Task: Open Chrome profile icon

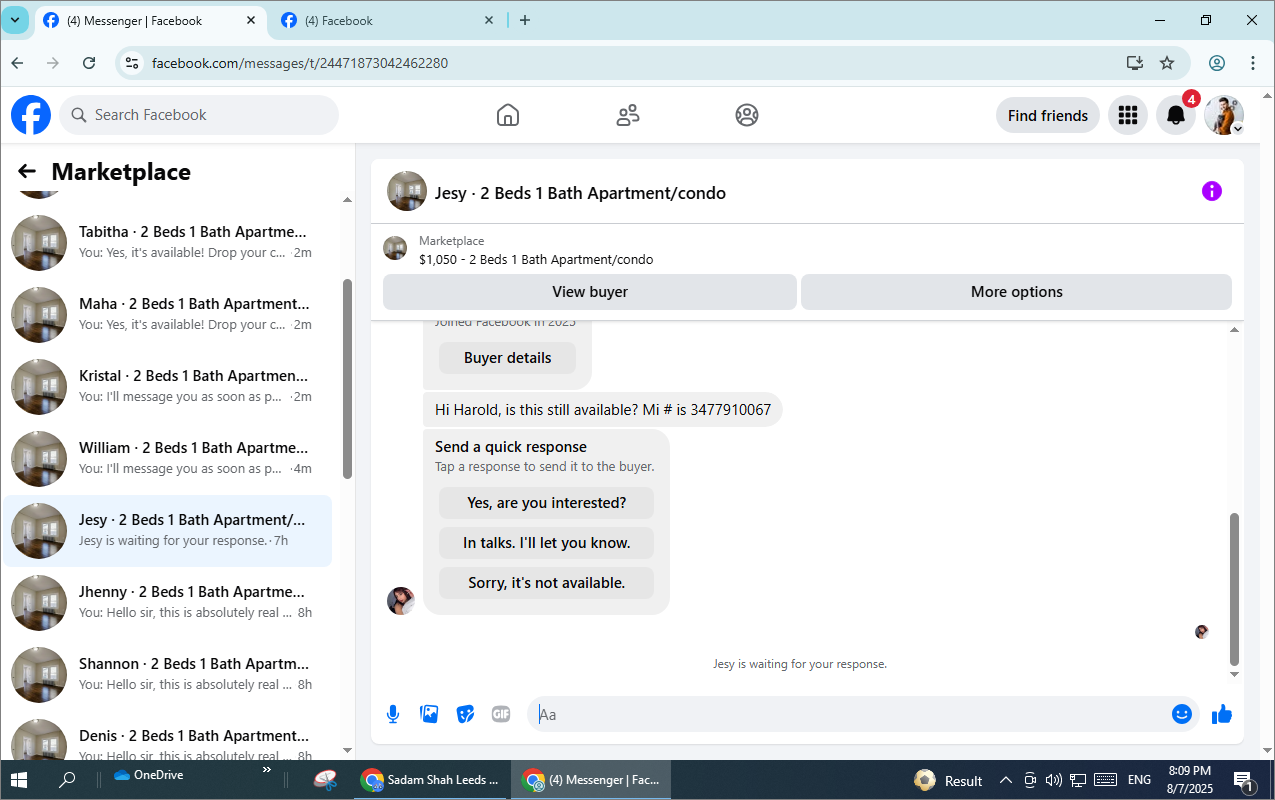Action: coord(1217,63)
